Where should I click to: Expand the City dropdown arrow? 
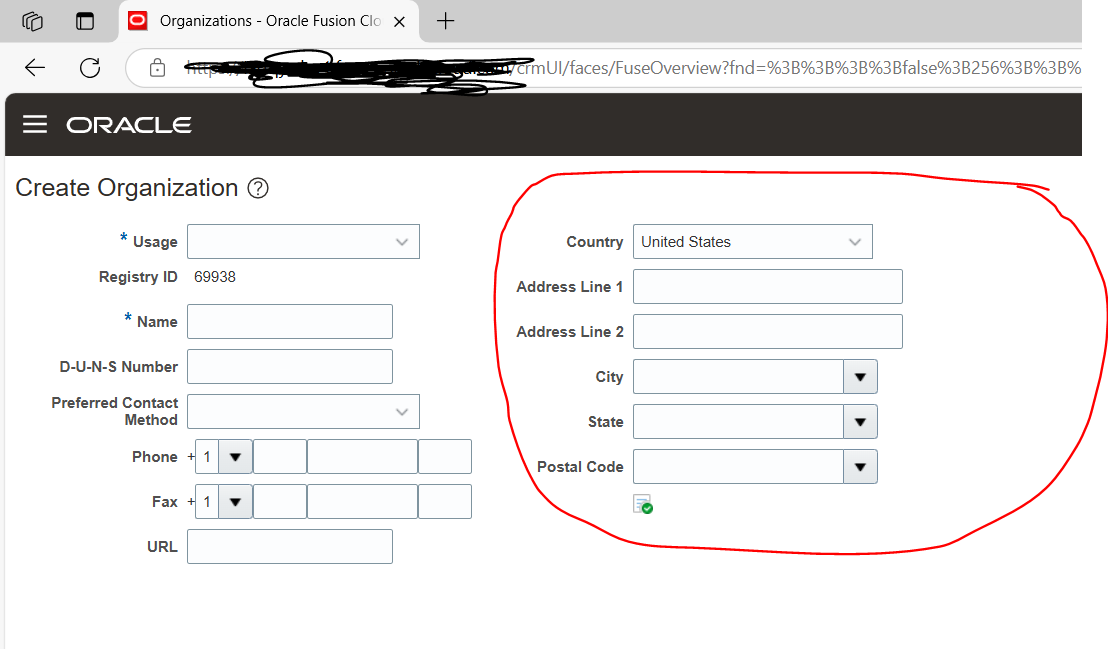[x=860, y=377]
